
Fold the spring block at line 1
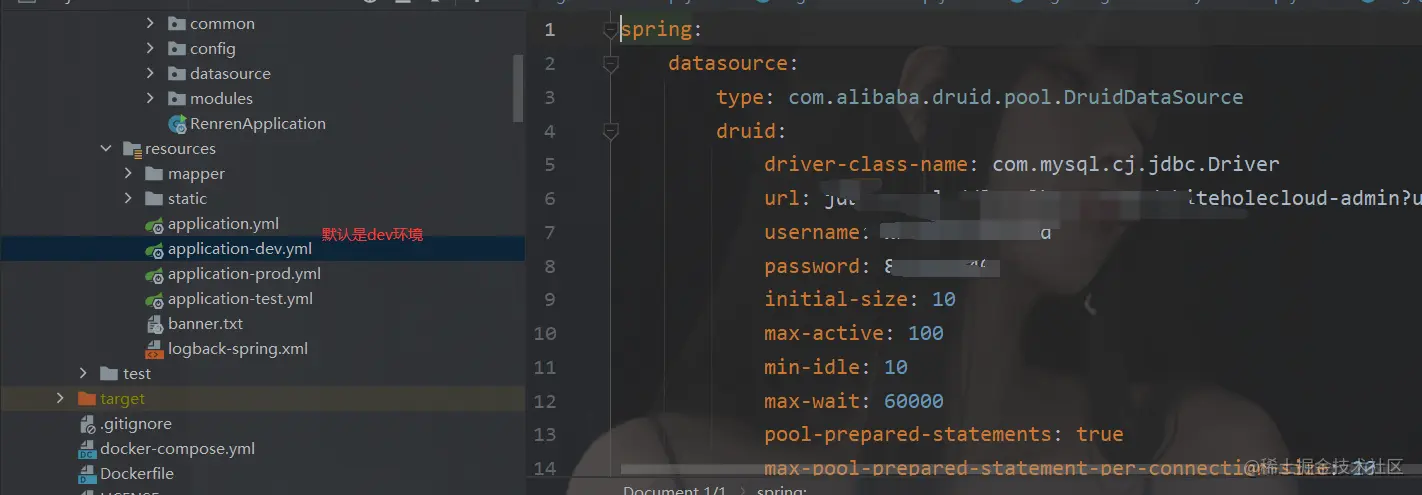611,30
